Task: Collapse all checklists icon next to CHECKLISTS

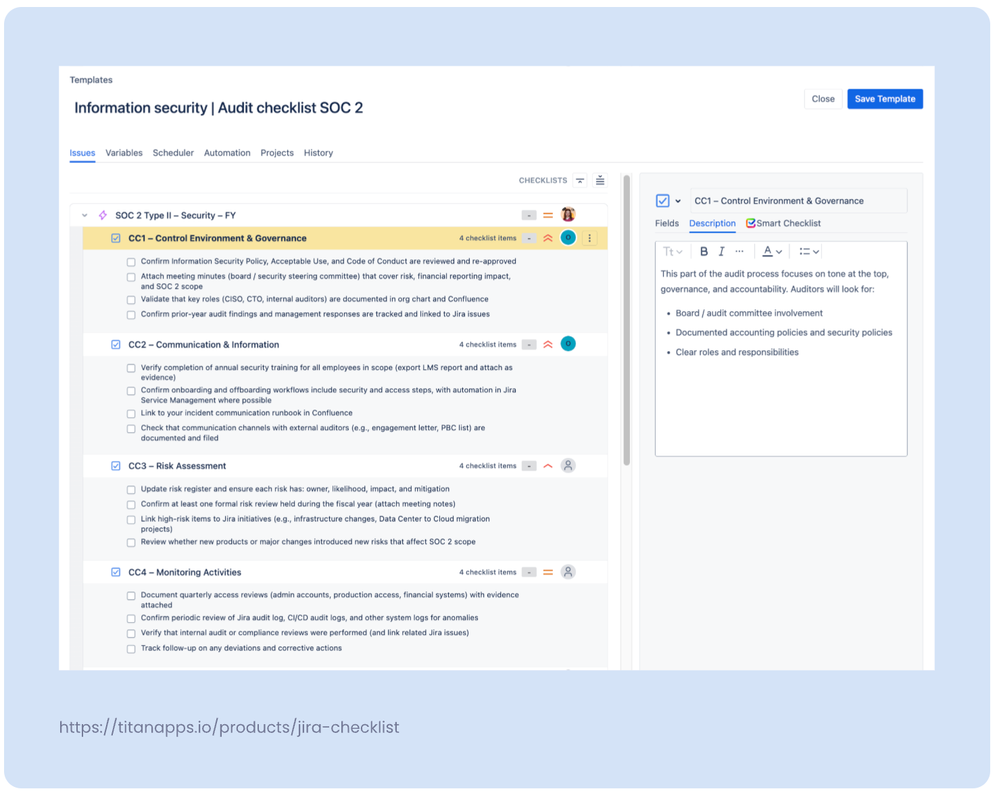Action: [580, 180]
